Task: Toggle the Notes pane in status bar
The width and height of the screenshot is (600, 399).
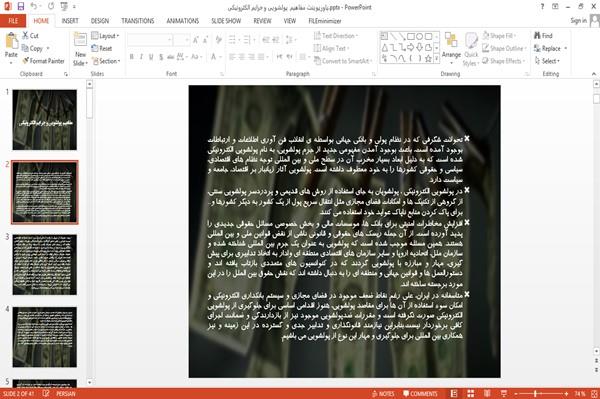Action: coord(383,394)
